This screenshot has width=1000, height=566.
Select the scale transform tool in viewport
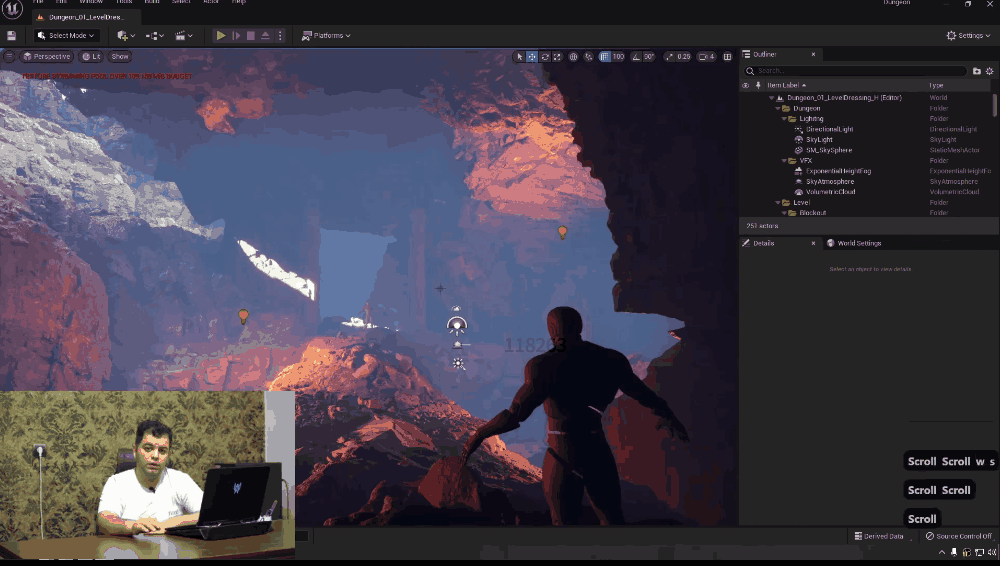point(558,57)
